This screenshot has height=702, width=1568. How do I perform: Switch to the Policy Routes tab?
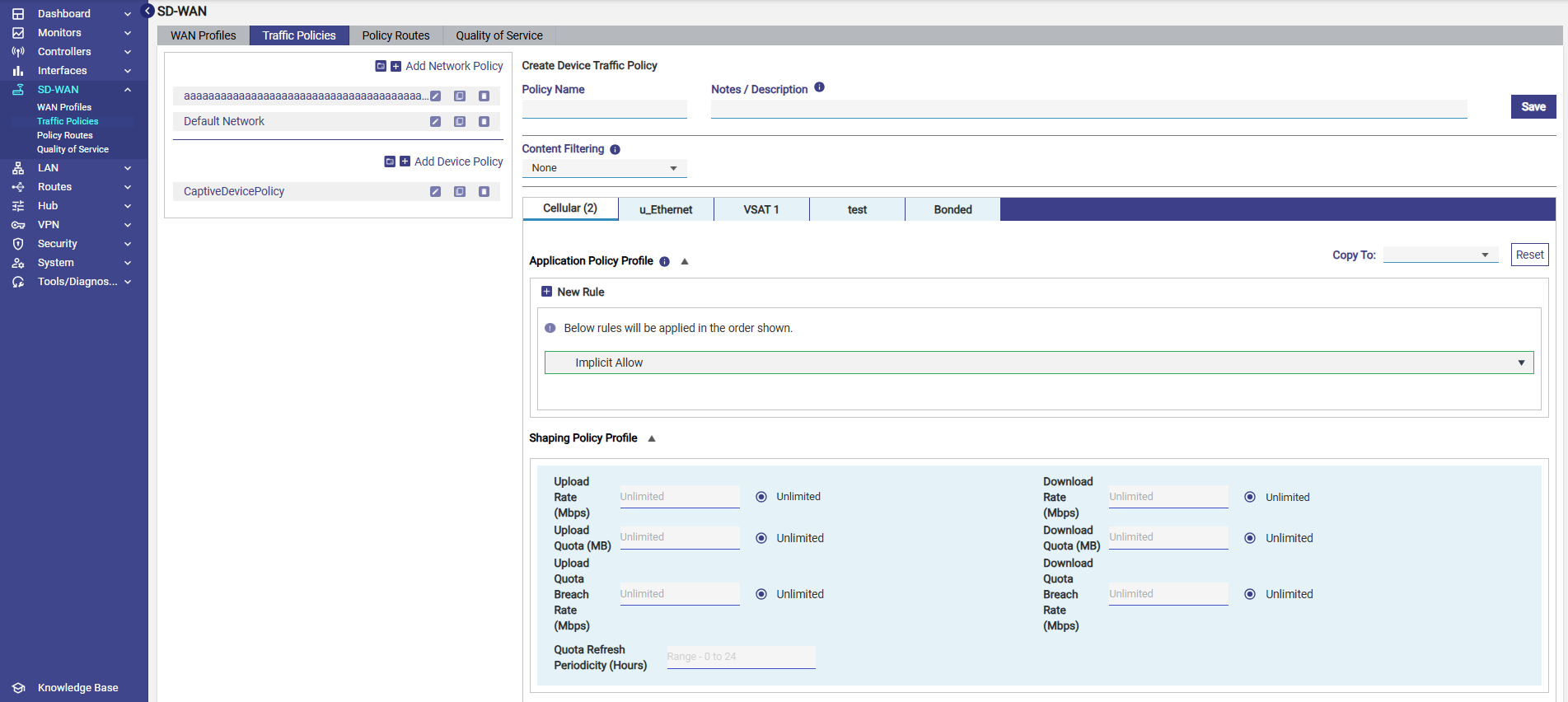[396, 35]
